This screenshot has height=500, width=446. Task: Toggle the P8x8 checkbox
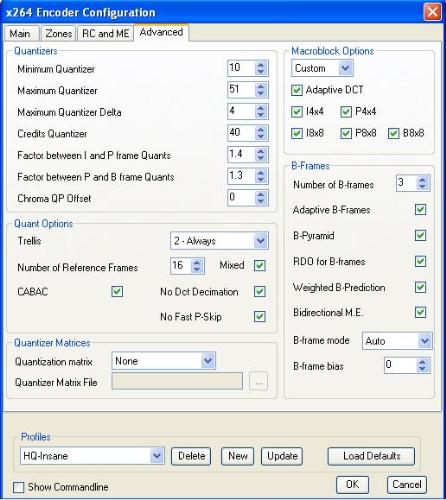click(346, 133)
